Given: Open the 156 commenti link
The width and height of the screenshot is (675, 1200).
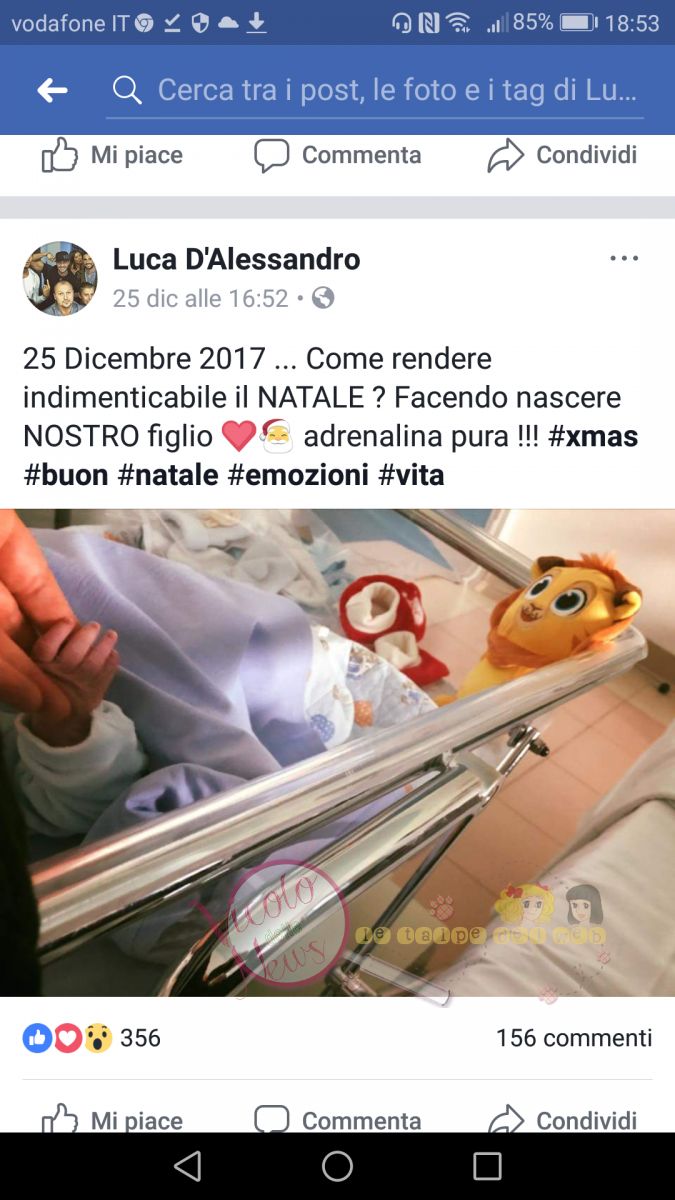Looking at the screenshot, I should 574,1038.
